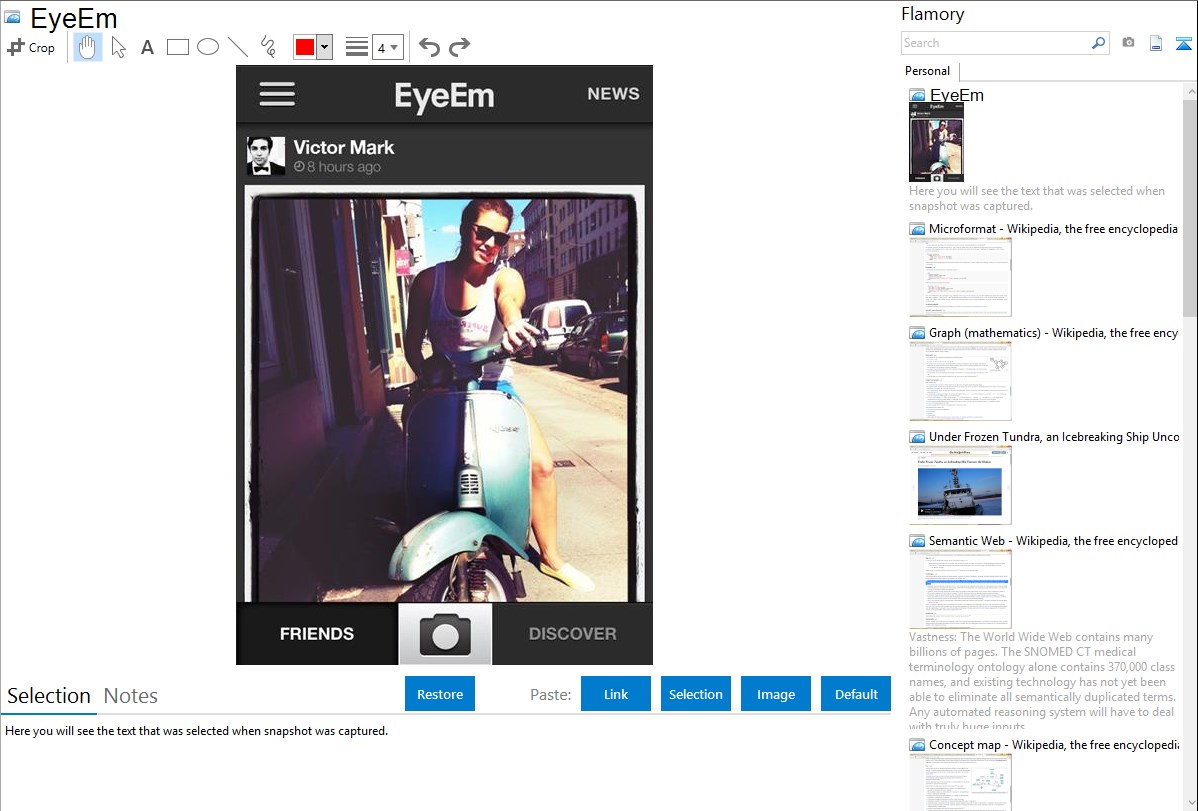1198x811 pixels.
Task: Open Under Frozen Tundra snapshot entry
Action: [x=1054, y=436]
